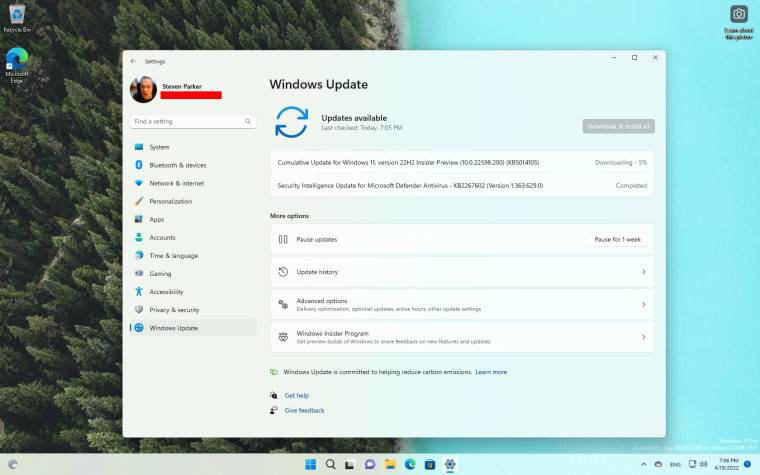Click the back arrow in Settings
Screen dimensions: 760x475
133,62
